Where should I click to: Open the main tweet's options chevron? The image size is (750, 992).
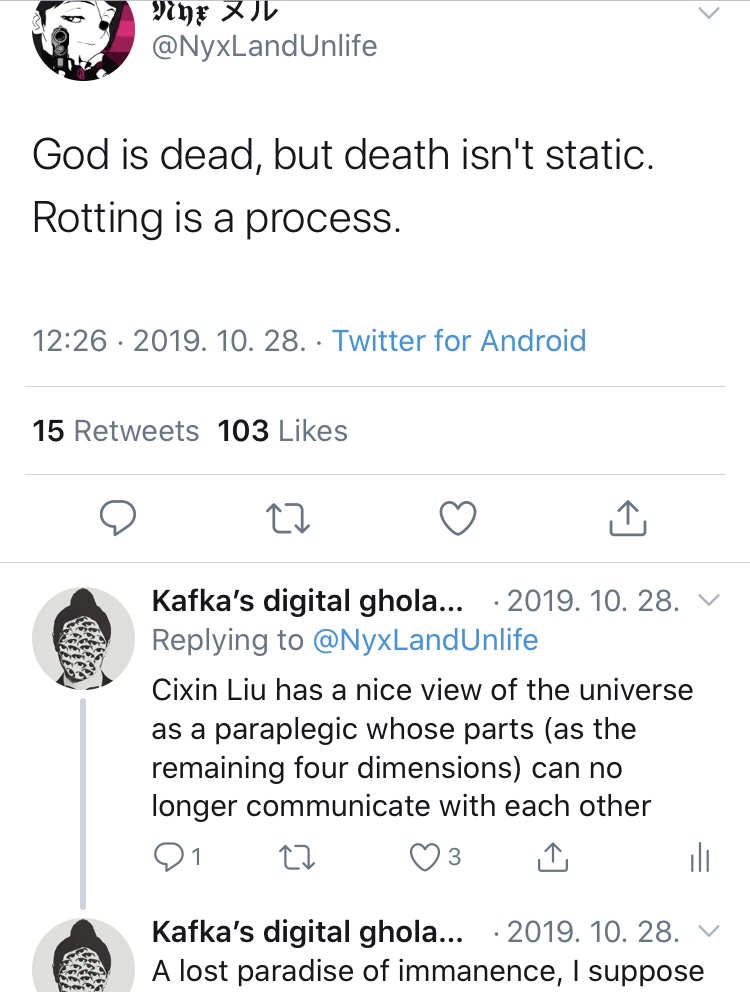707,13
